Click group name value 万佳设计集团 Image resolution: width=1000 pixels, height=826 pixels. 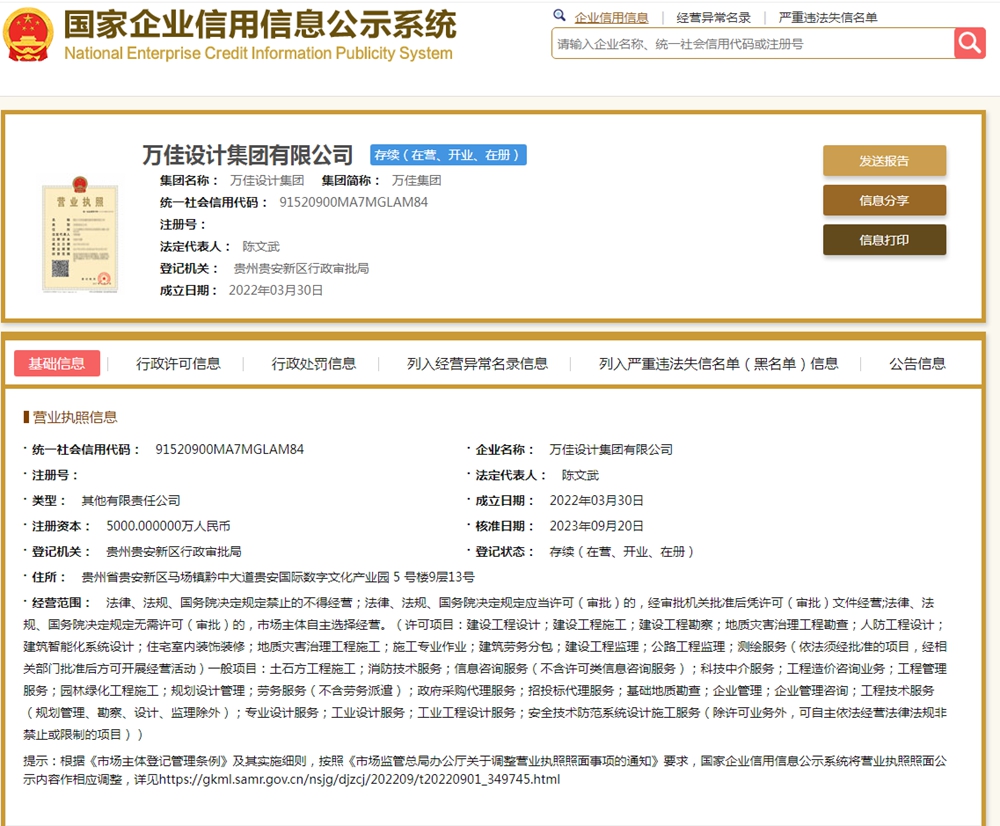(267, 181)
